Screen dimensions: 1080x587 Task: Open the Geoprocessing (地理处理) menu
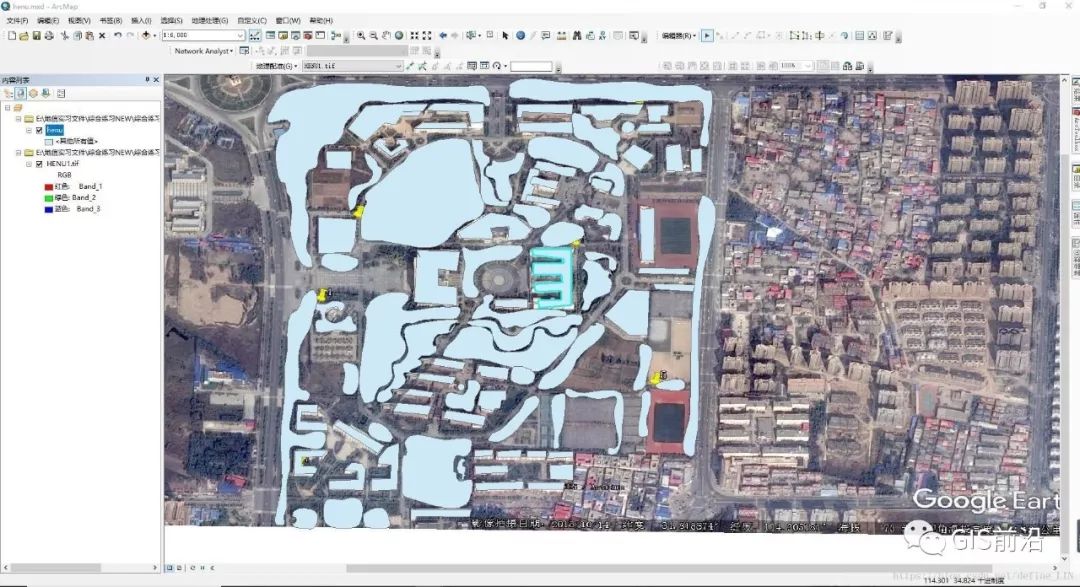tap(209, 21)
